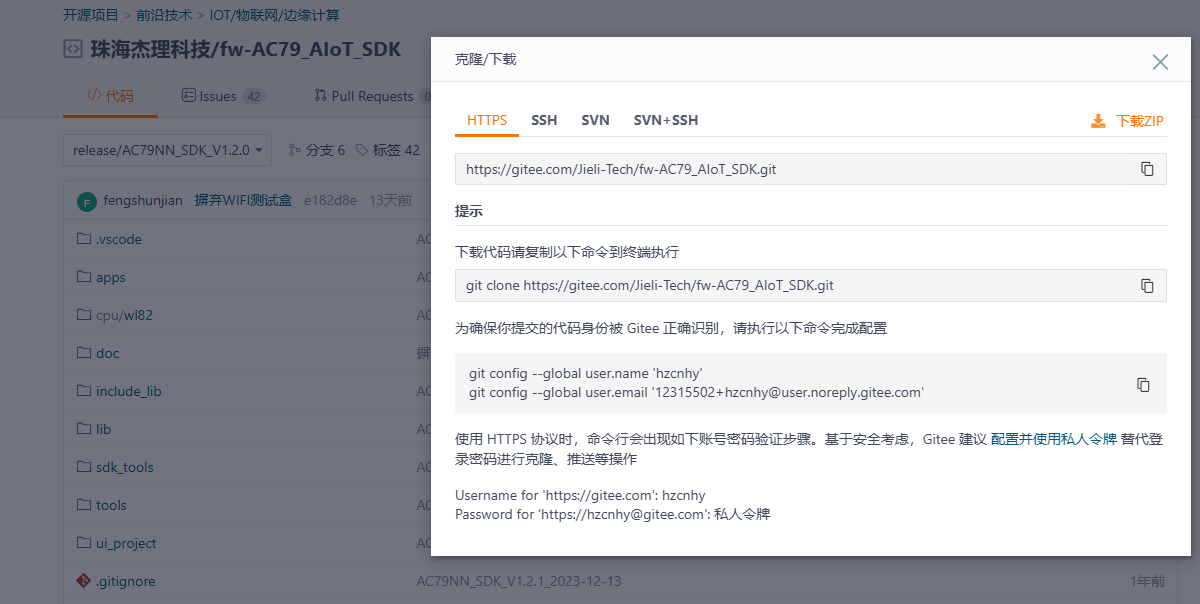Switch to the SSH tab
This screenshot has height=604, width=1200.
[x=544, y=120]
